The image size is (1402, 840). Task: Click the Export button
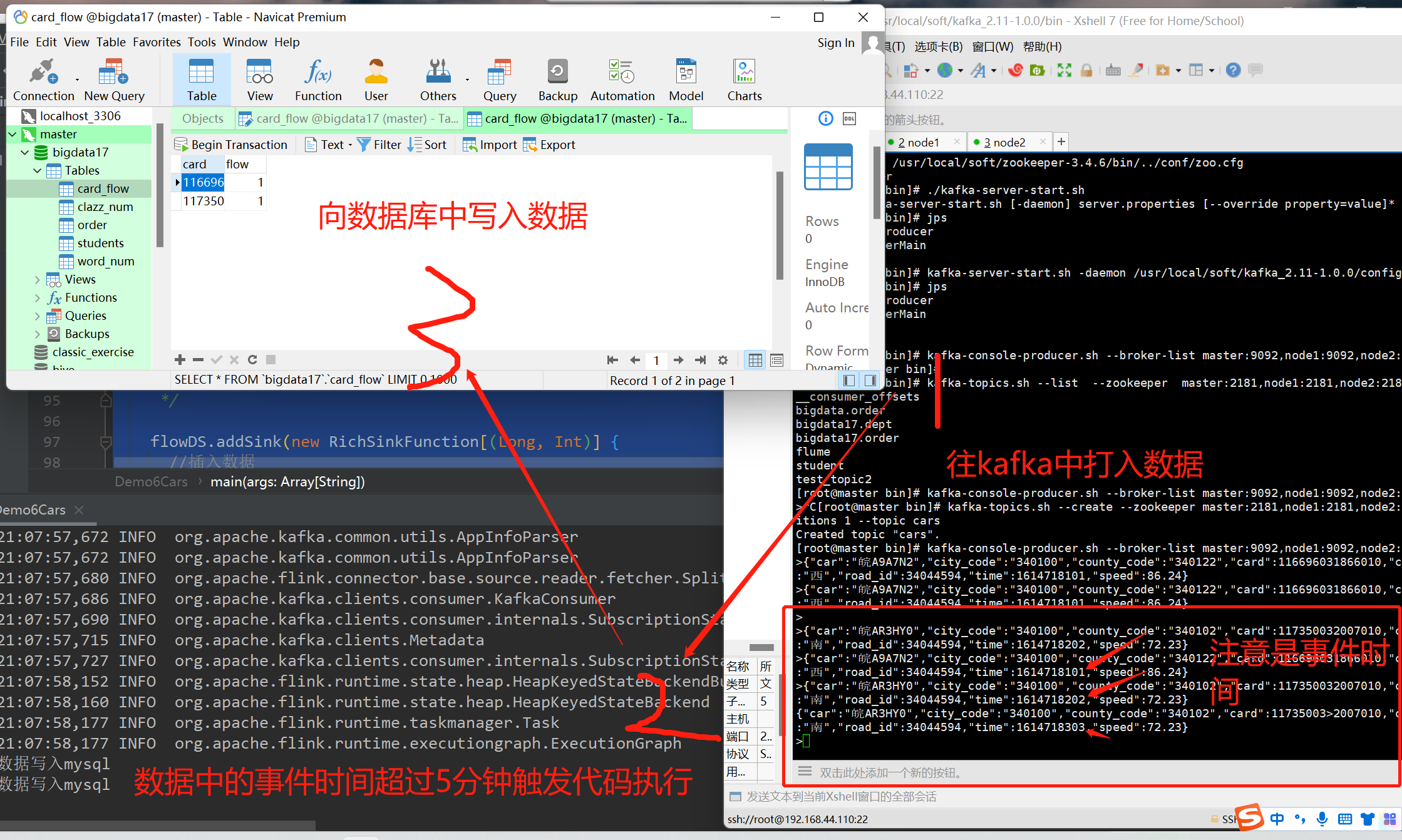pyautogui.click(x=549, y=145)
